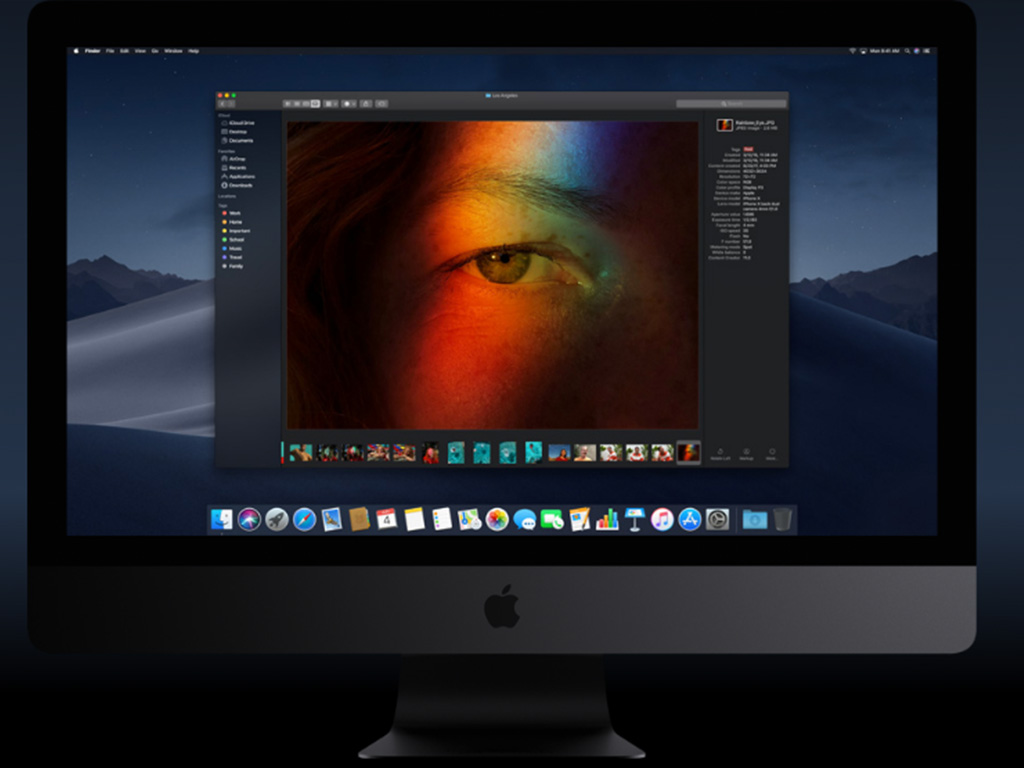Image resolution: width=1024 pixels, height=768 pixels.
Task: Click the search field in the Finder window
Action: pos(732,102)
